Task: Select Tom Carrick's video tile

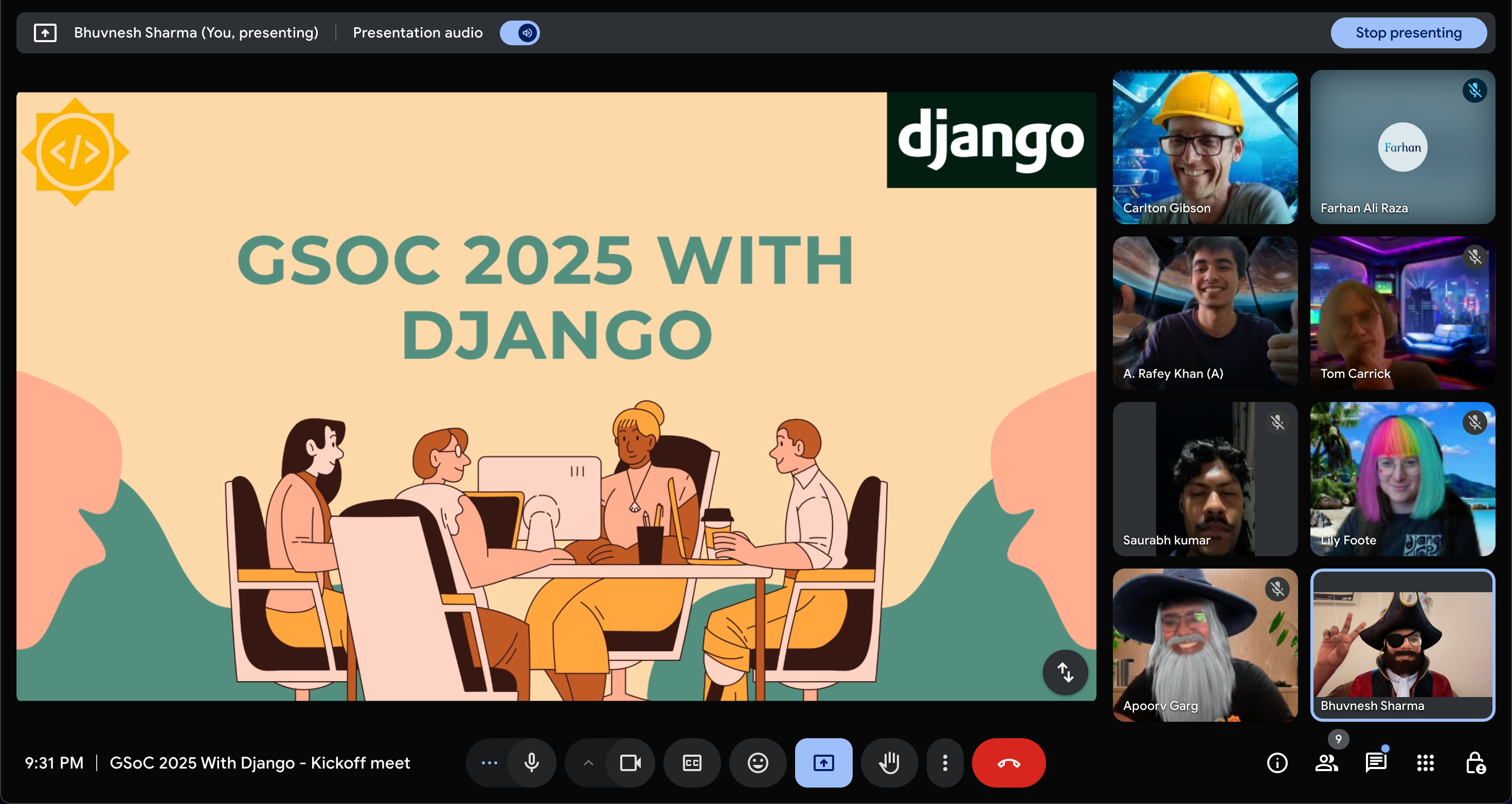Action: pyautogui.click(x=1402, y=313)
